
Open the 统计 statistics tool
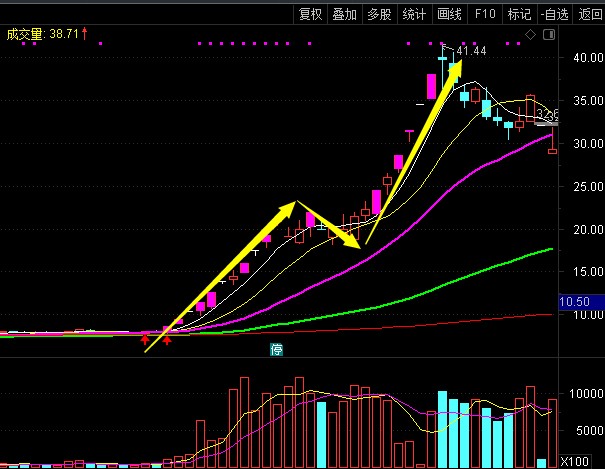(414, 14)
